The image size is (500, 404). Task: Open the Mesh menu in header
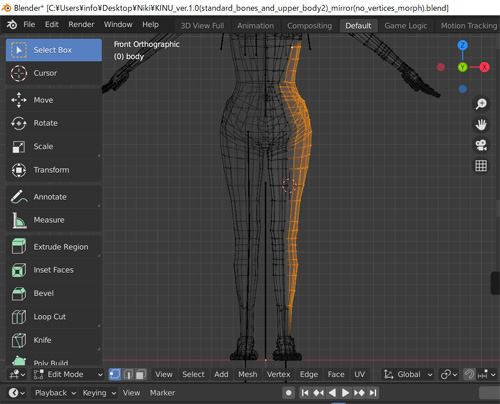[247, 375]
